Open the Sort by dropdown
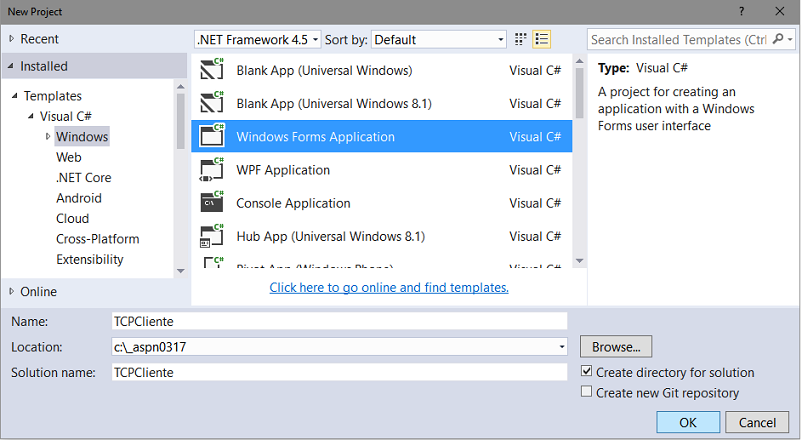The height and width of the screenshot is (440, 802). [x=439, y=39]
